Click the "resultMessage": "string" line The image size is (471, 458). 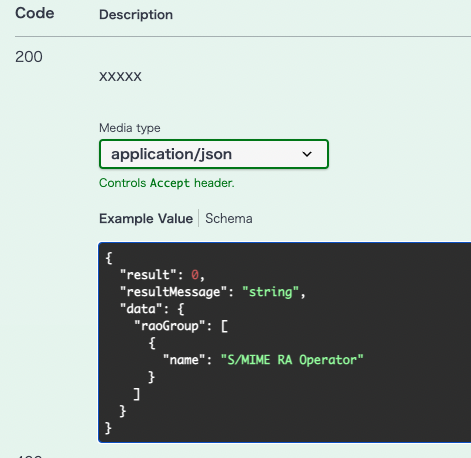click(212, 292)
